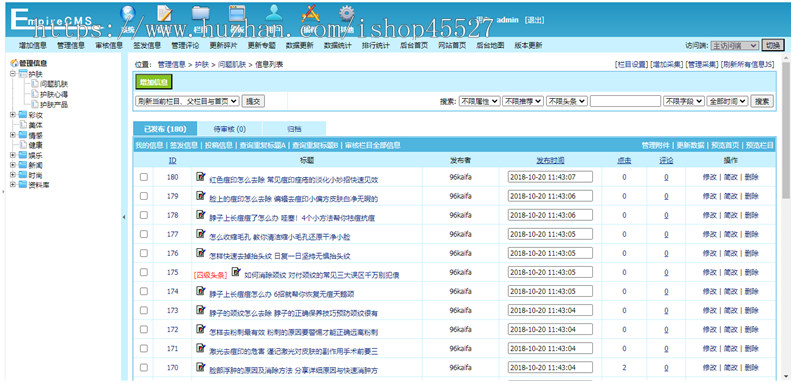Click the edit icon in row 179
Image resolution: width=793 pixels, height=383 pixels.
pos(201,195)
